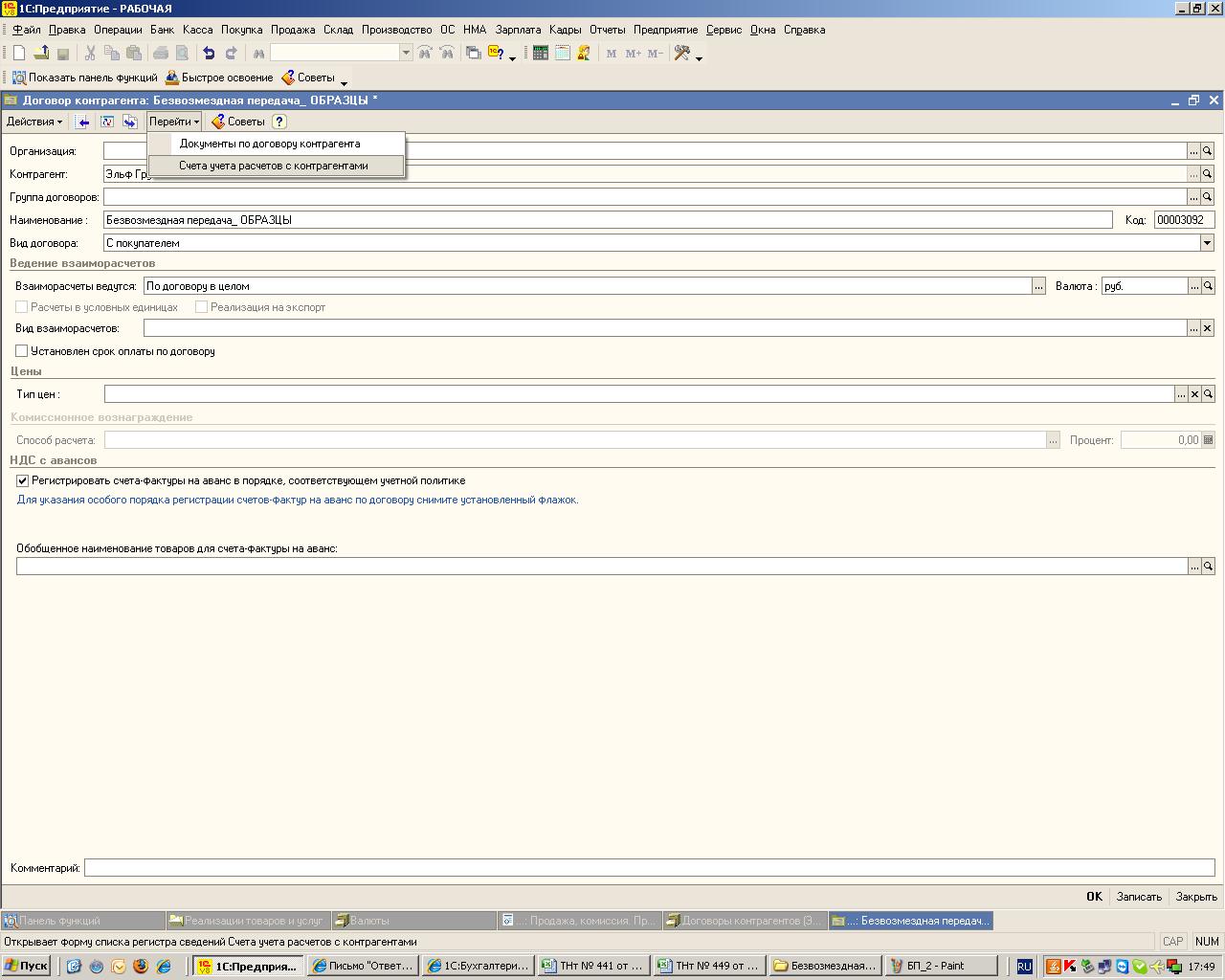
Task: Open selection list for Взаиморасчеты ведутся field
Action: tap(1038, 286)
